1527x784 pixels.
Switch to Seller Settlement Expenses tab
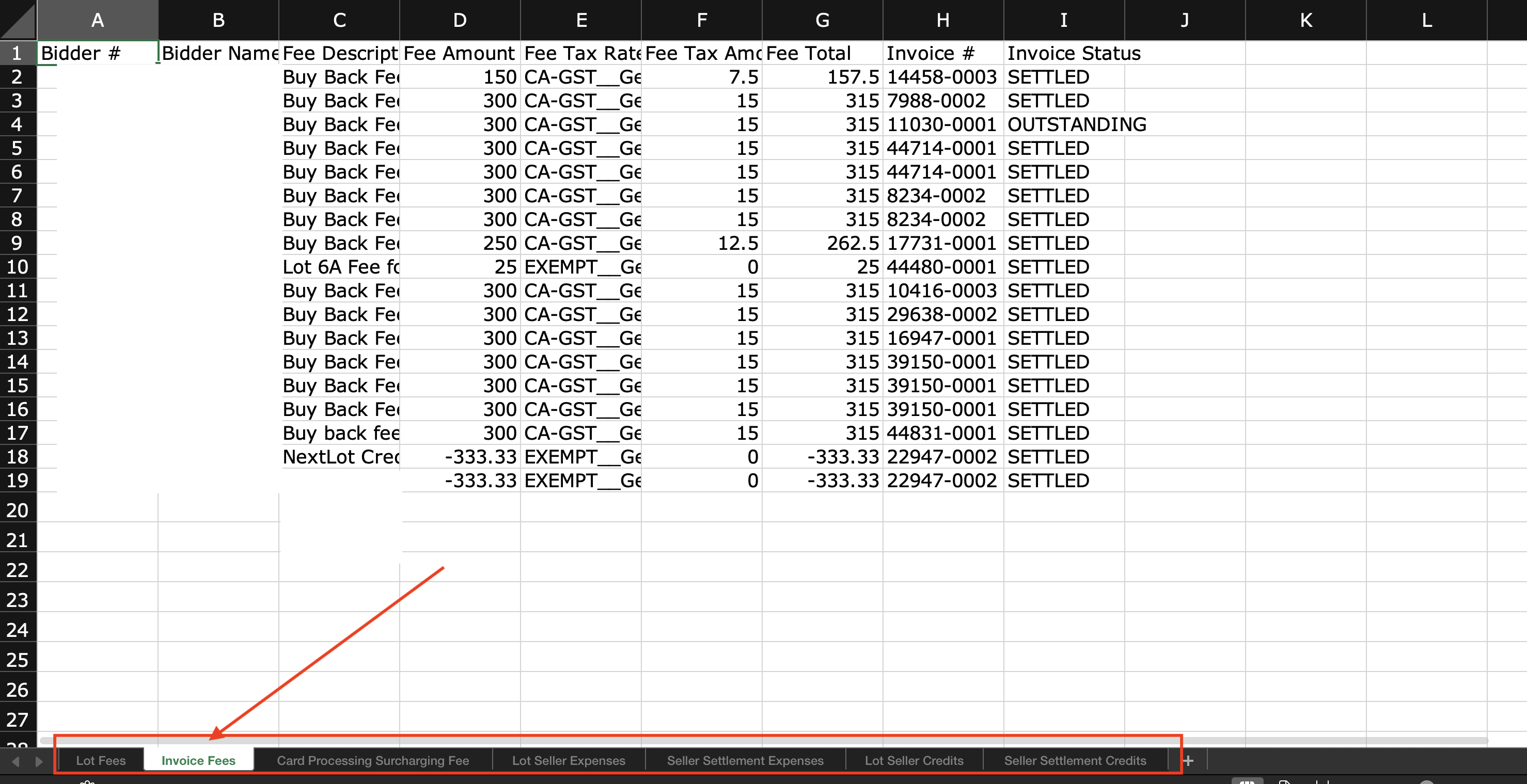[745, 760]
